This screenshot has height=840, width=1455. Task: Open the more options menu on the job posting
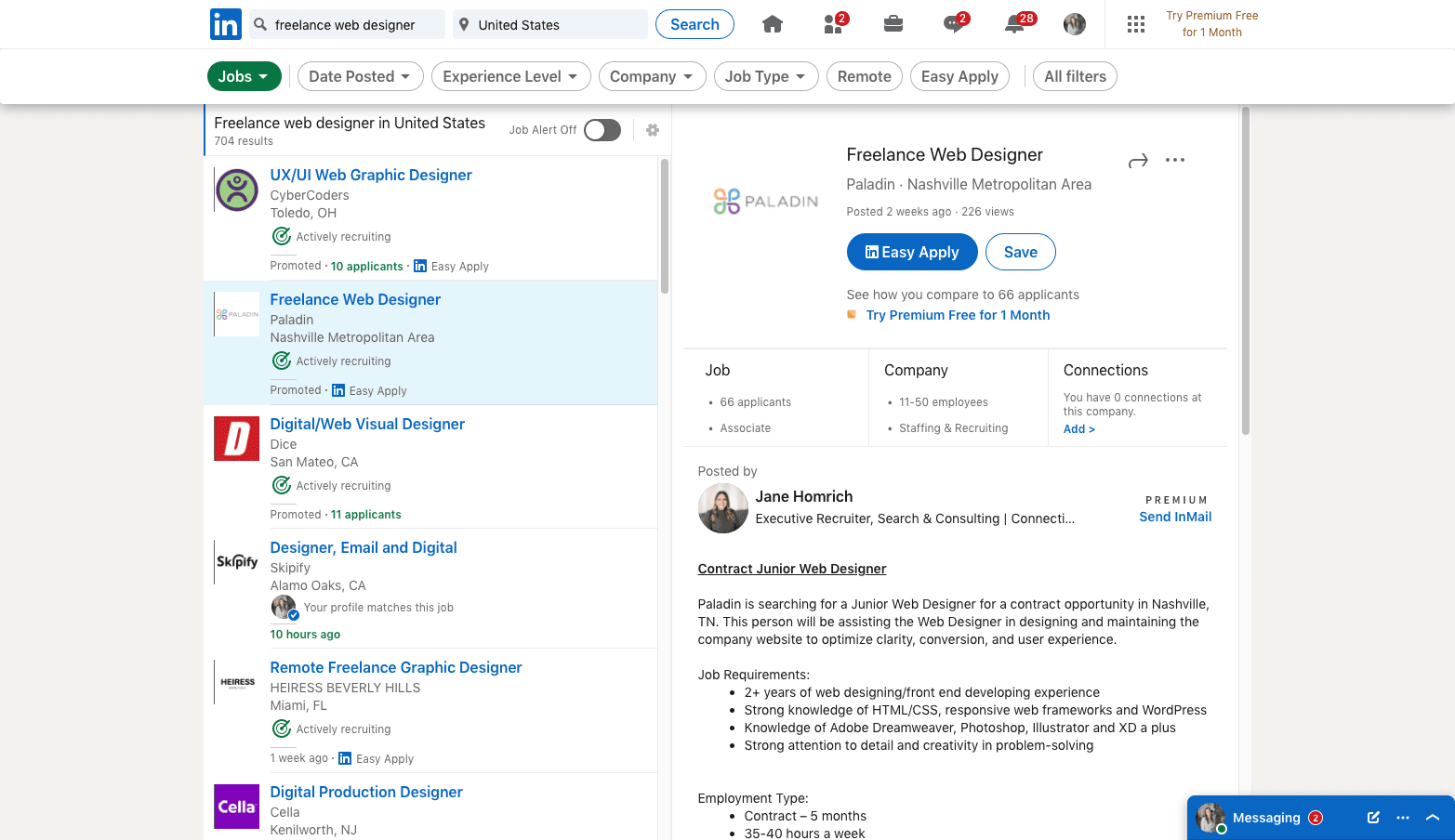coord(1174,160)
